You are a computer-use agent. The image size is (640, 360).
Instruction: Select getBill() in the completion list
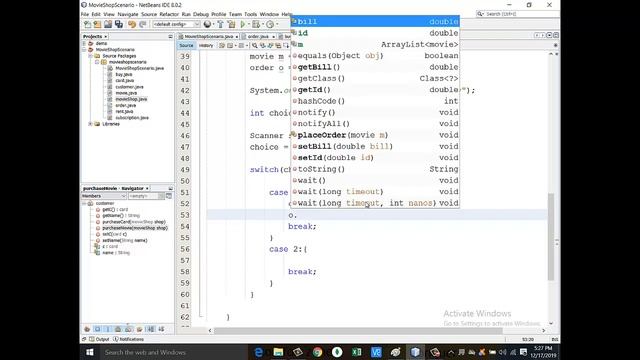coord(375,67)
